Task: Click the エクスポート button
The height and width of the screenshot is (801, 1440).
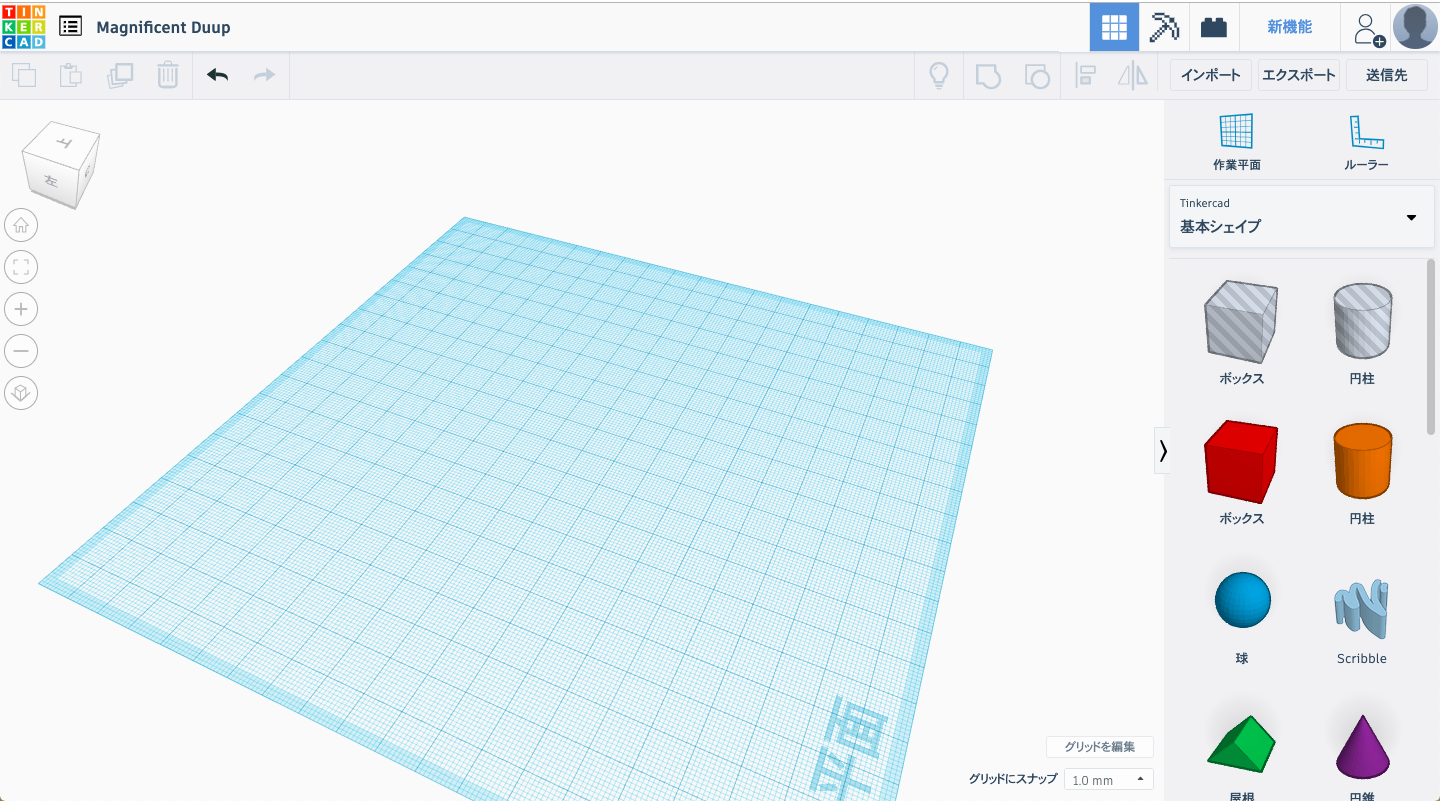Action: (1298, 75)
